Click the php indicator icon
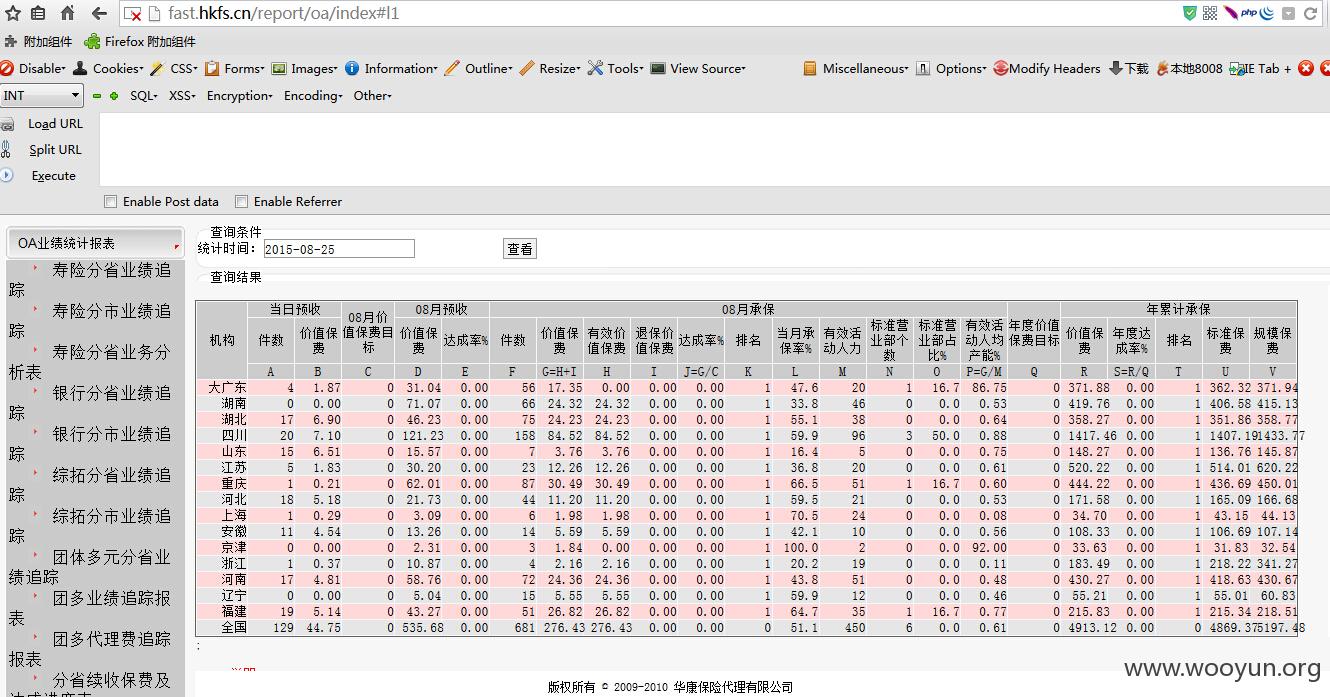This screenshot has height=697, width=1330. [1248, 13]
